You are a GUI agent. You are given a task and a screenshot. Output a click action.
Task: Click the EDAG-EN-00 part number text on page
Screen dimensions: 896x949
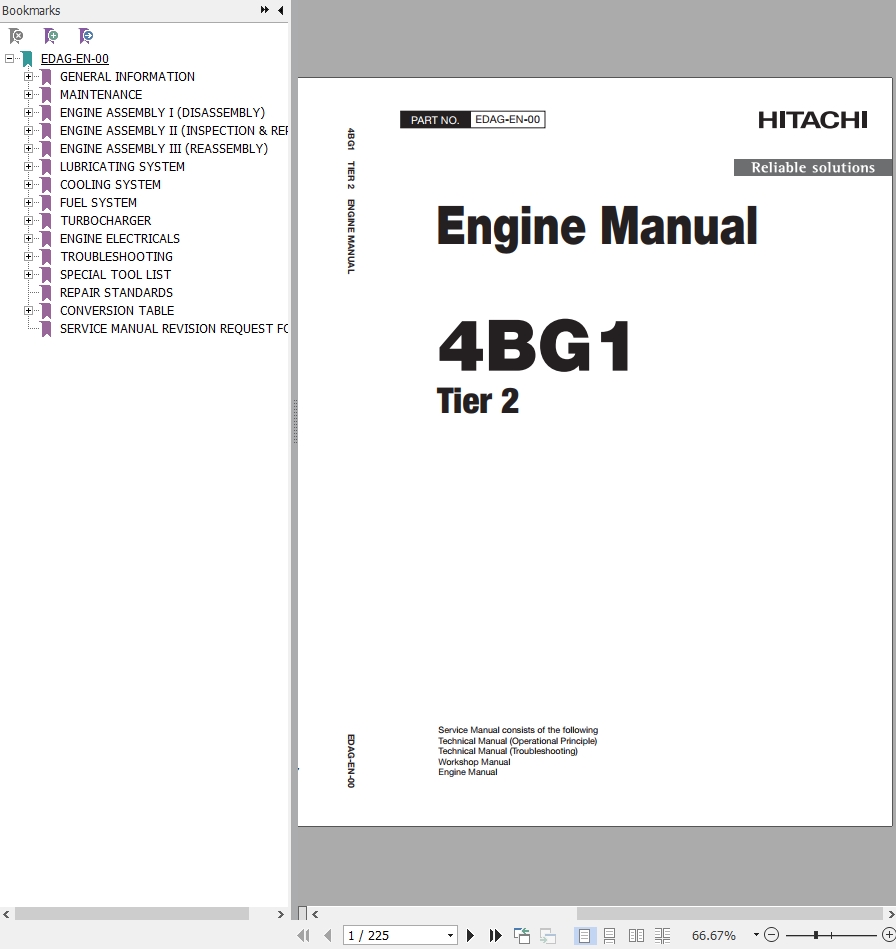[507, 119]
